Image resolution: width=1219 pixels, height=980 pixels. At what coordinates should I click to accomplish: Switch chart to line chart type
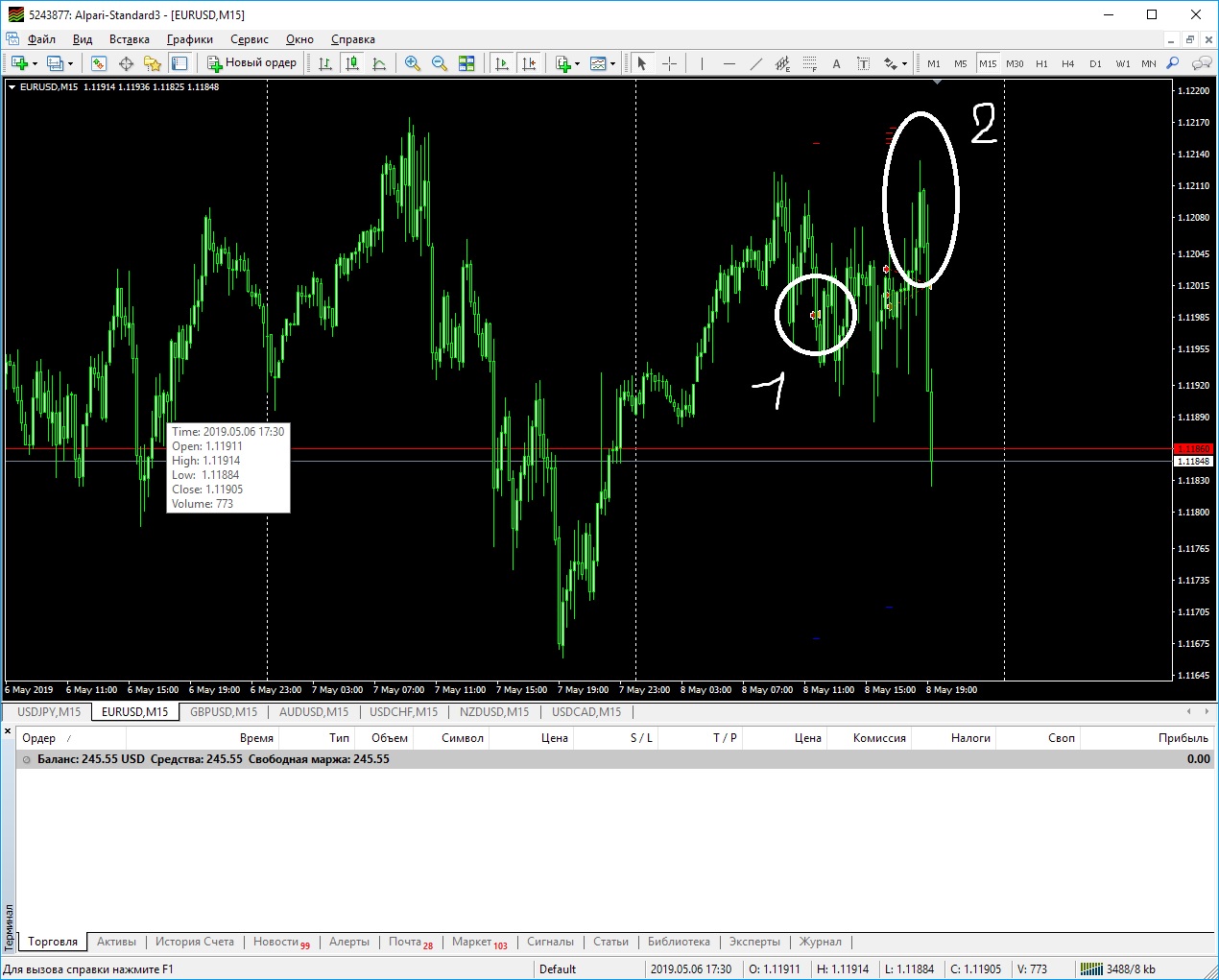pos(379,63)
